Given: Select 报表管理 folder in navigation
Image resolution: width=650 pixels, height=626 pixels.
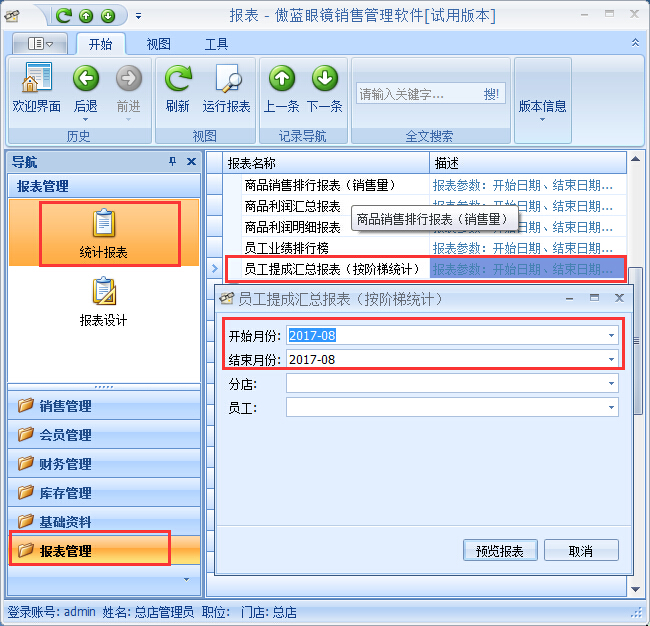Looking at the screenshot, I should pos(104,551).
